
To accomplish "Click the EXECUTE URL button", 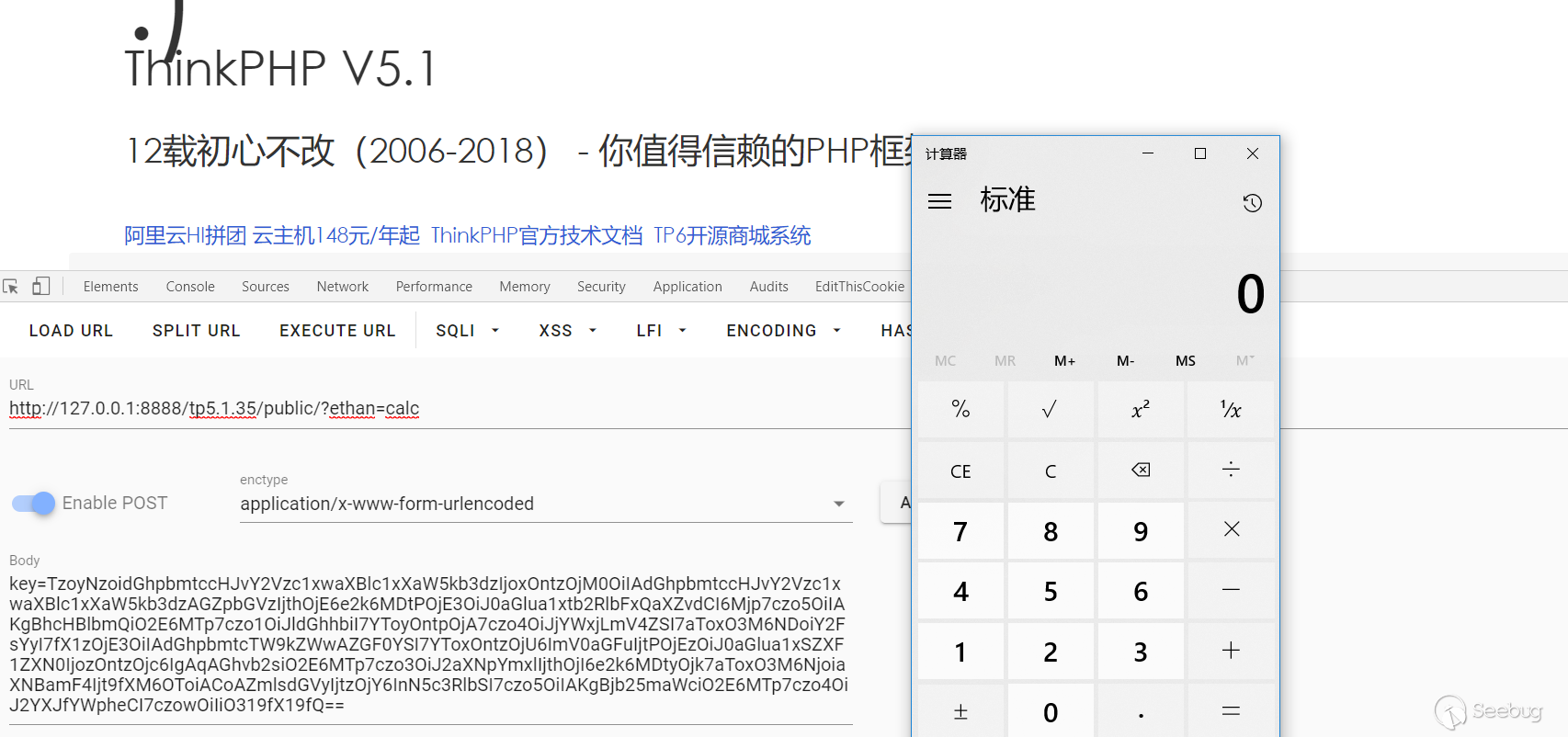I will pos(337,331).
